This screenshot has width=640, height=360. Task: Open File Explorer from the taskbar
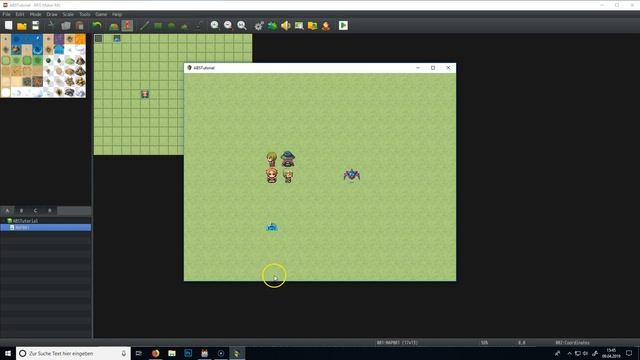click(x=172, y=353)
